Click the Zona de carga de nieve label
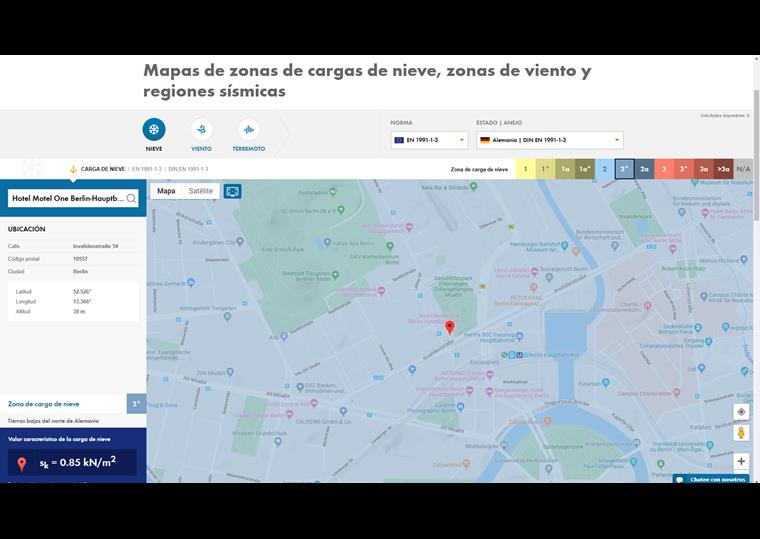 [x=44, y=404]
